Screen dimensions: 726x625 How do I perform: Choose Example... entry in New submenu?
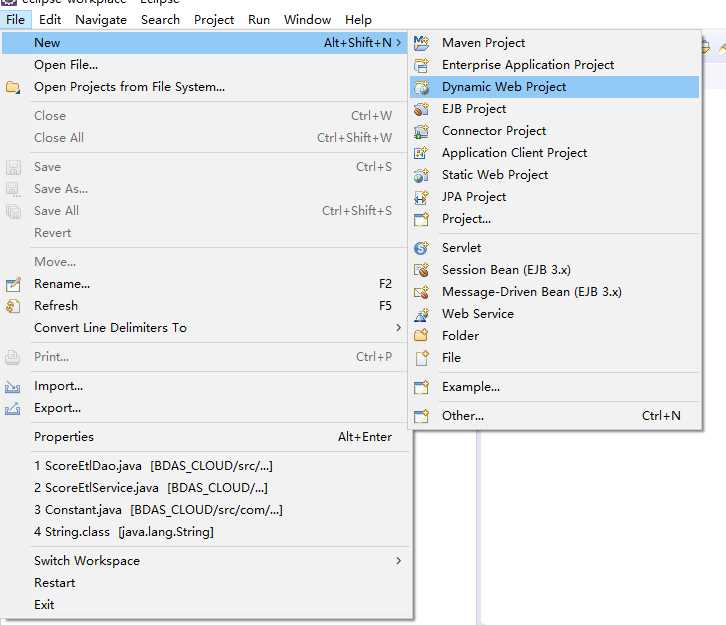coord(555,387)
